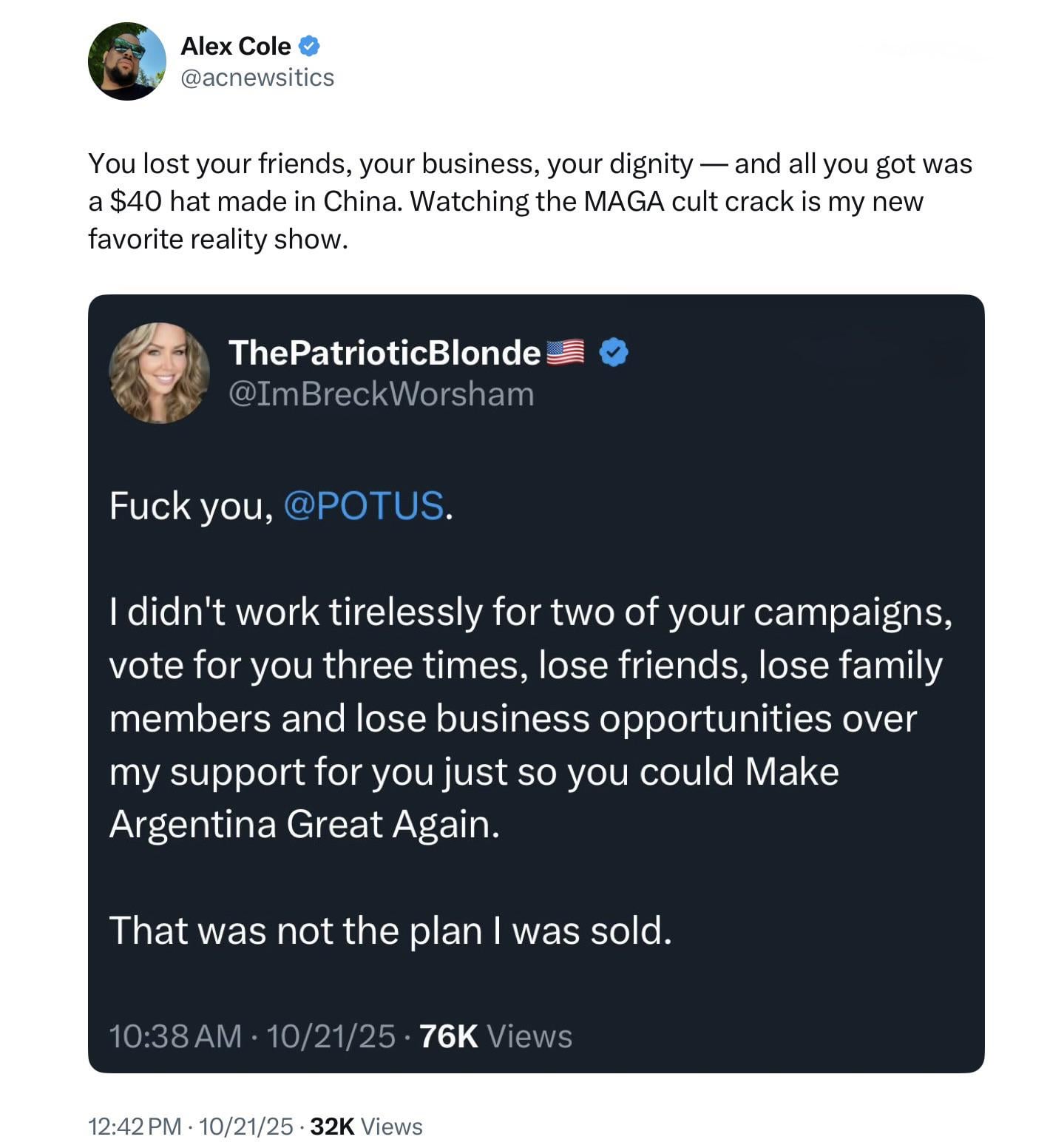Click the American flag emoji icon
The image size is (1050, 1148).
565,352
